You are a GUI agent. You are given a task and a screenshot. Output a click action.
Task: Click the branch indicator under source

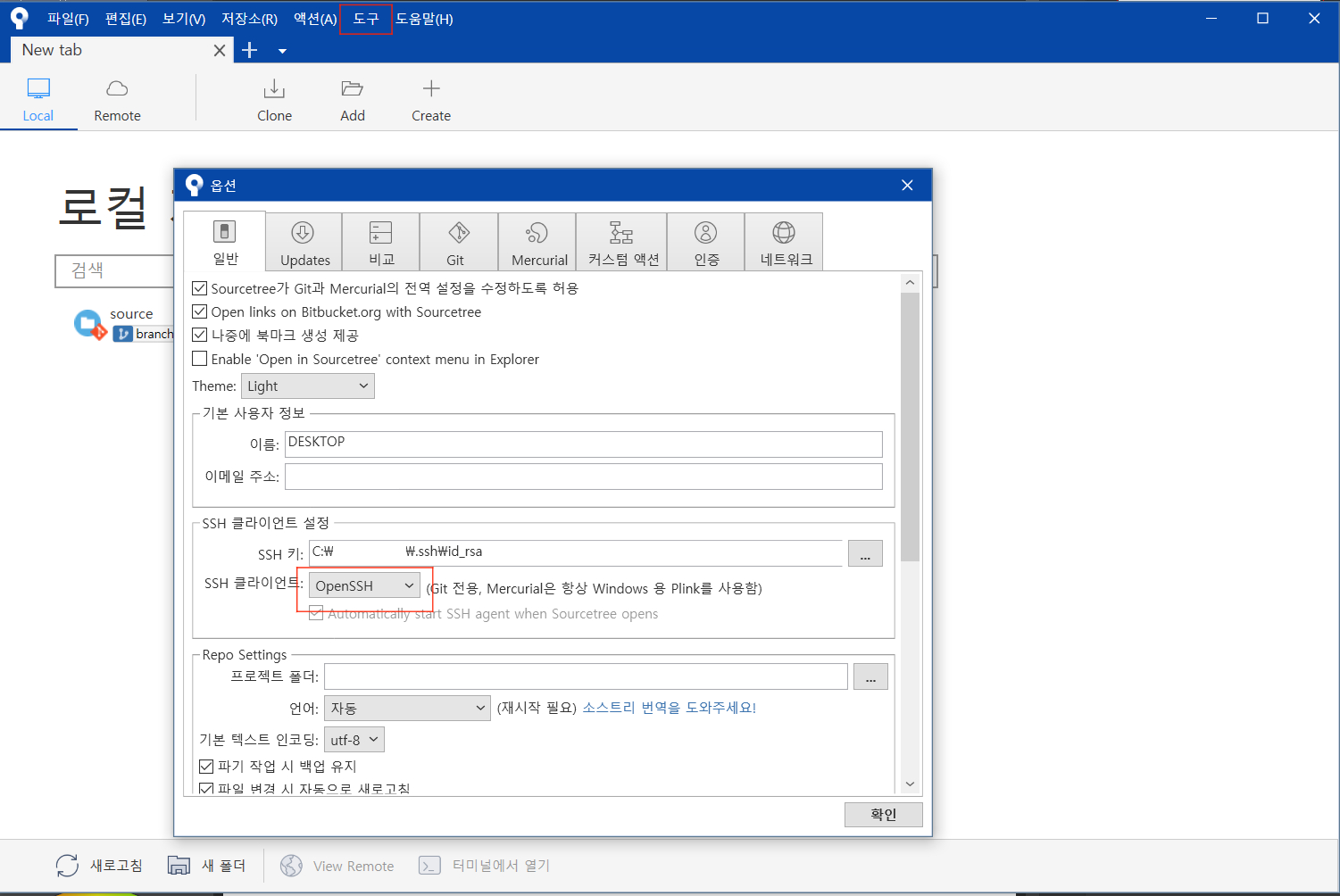click(x=144, y=334)
